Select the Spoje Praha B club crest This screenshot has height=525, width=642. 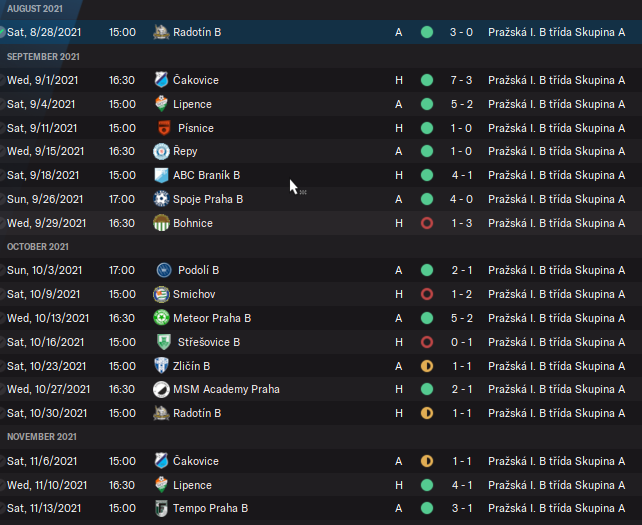[x=162, y=199]
